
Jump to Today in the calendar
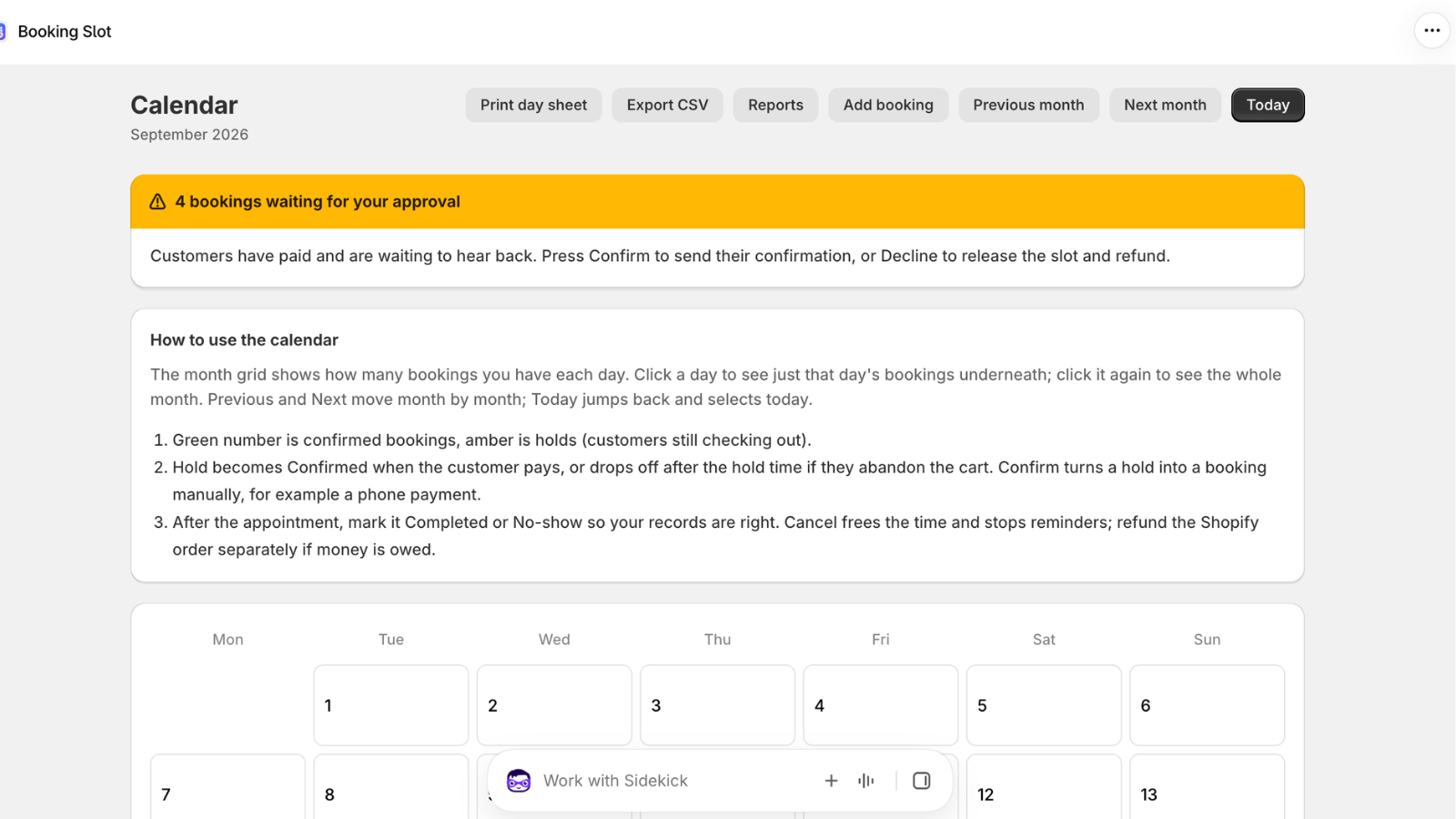click(x=1268, y=105)
